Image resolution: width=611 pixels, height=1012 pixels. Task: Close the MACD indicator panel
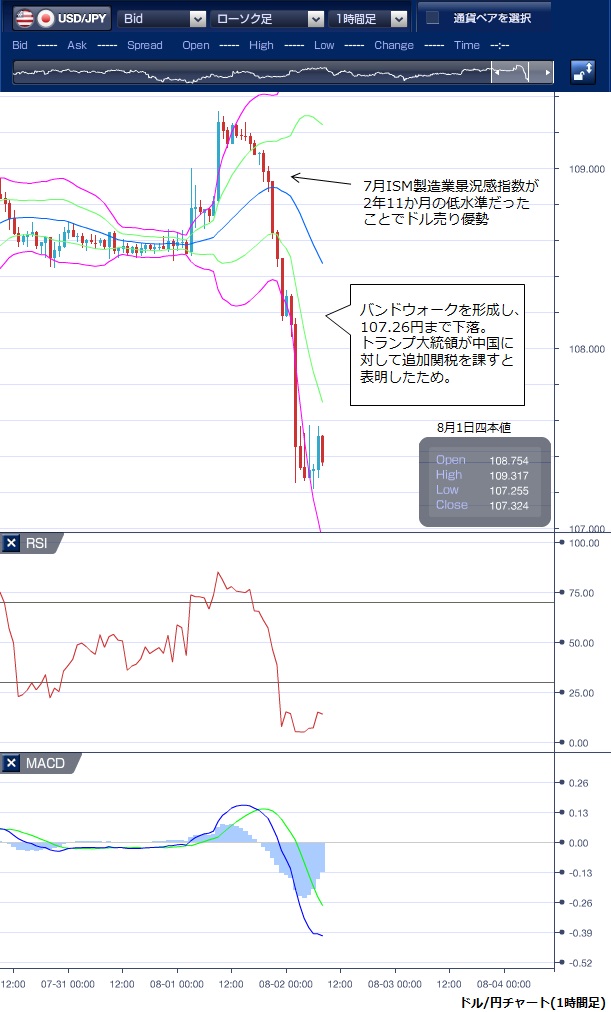(x=12, y=763)
